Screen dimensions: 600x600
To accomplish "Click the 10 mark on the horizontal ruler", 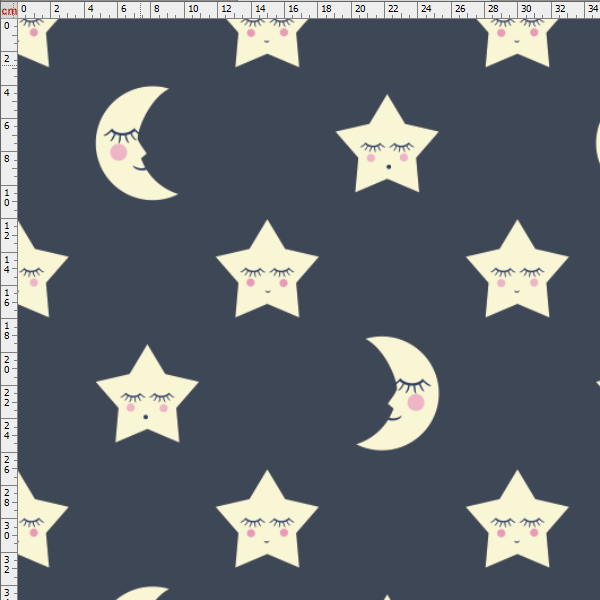I will pyautogui.click(x=193, y=9).
